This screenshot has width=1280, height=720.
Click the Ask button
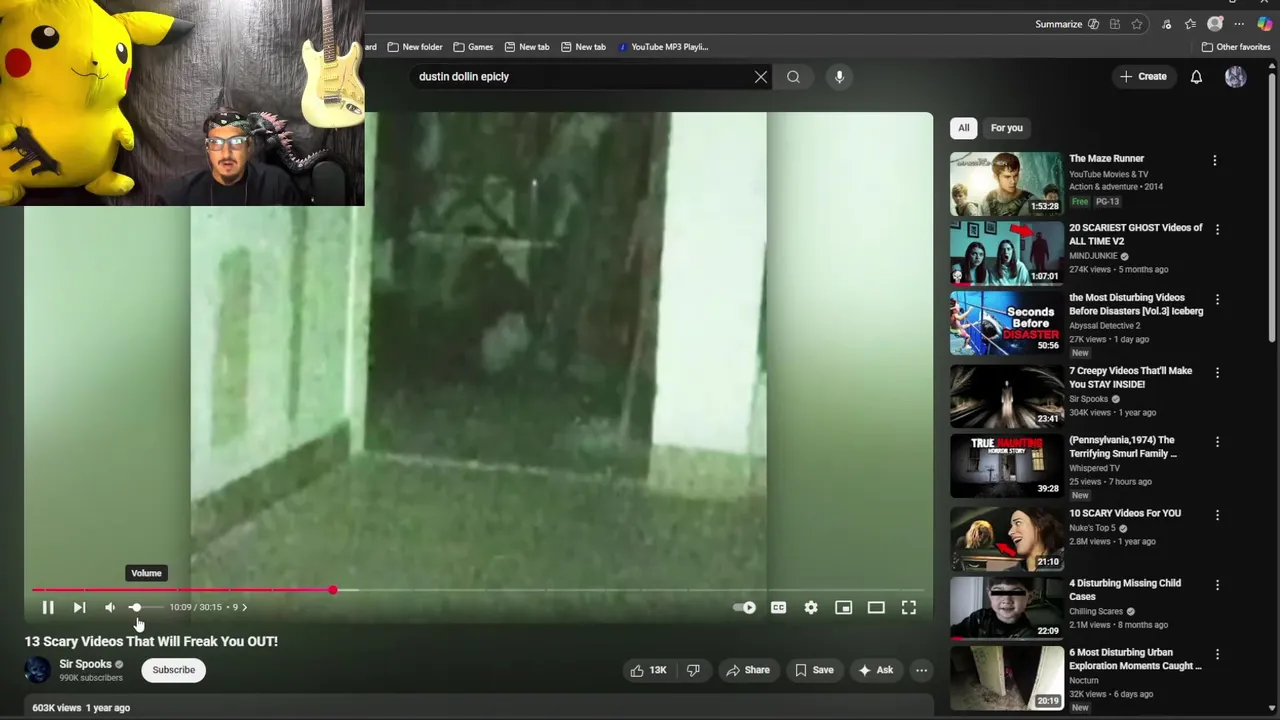click(875, 670)
